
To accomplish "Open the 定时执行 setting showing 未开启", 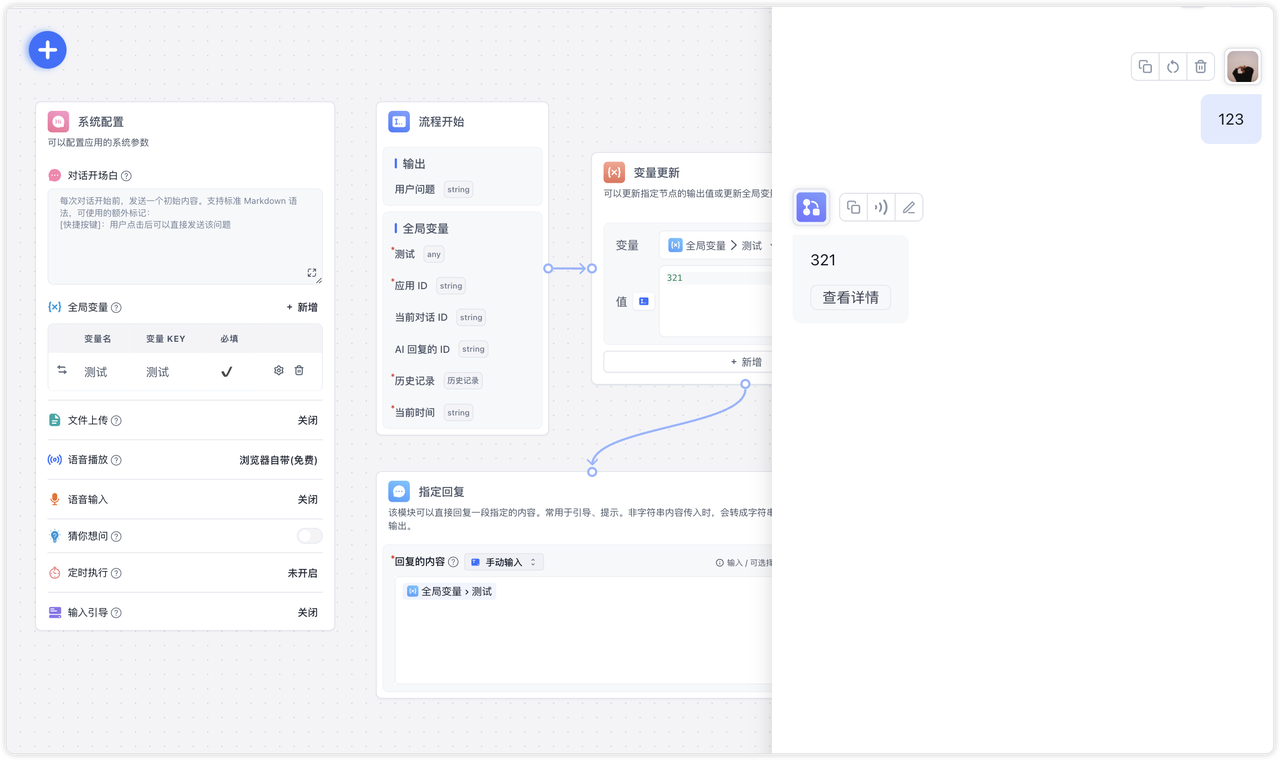I will click(302, 573).
